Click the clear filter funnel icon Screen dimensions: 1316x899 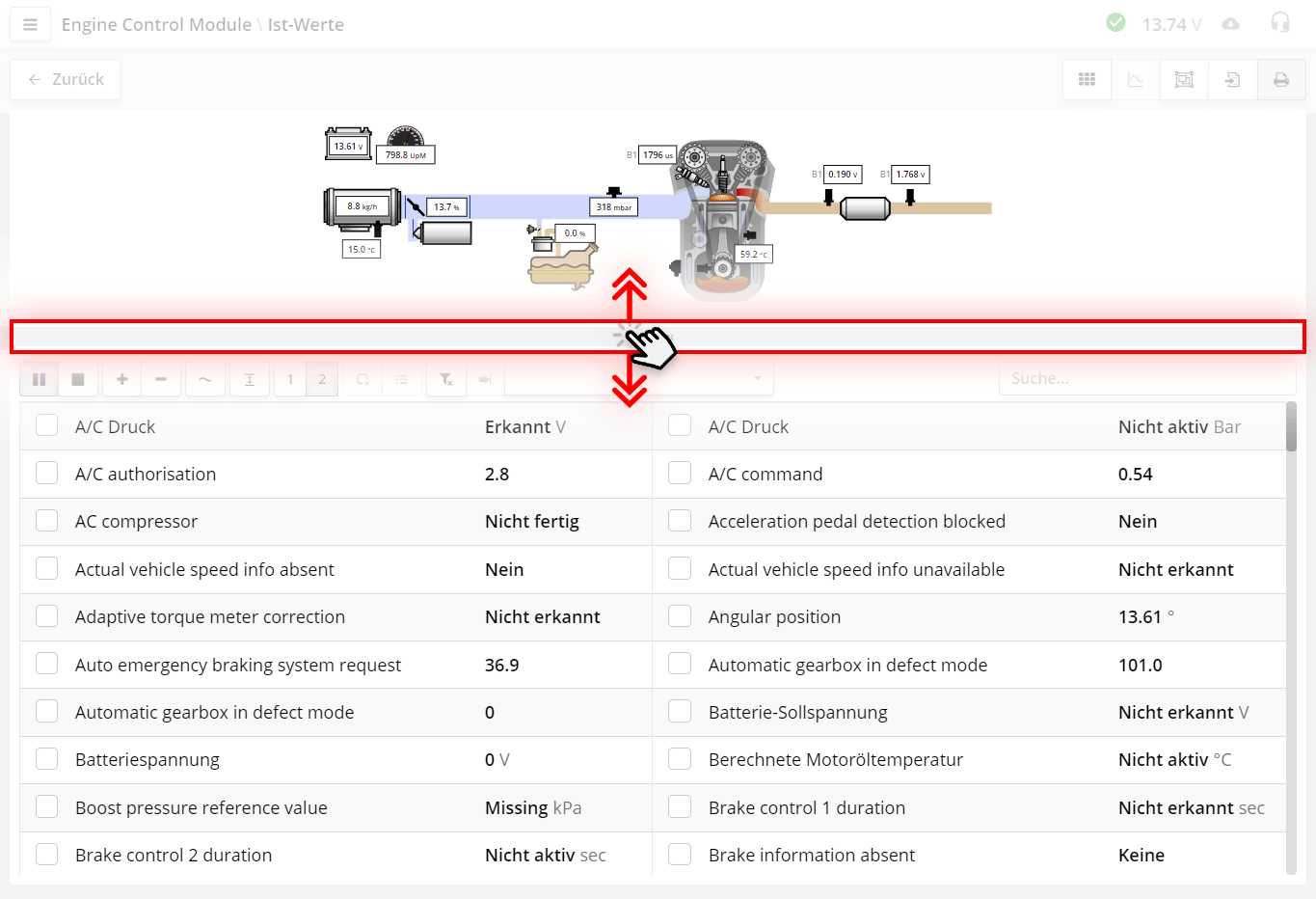click(x=445, y=379)
